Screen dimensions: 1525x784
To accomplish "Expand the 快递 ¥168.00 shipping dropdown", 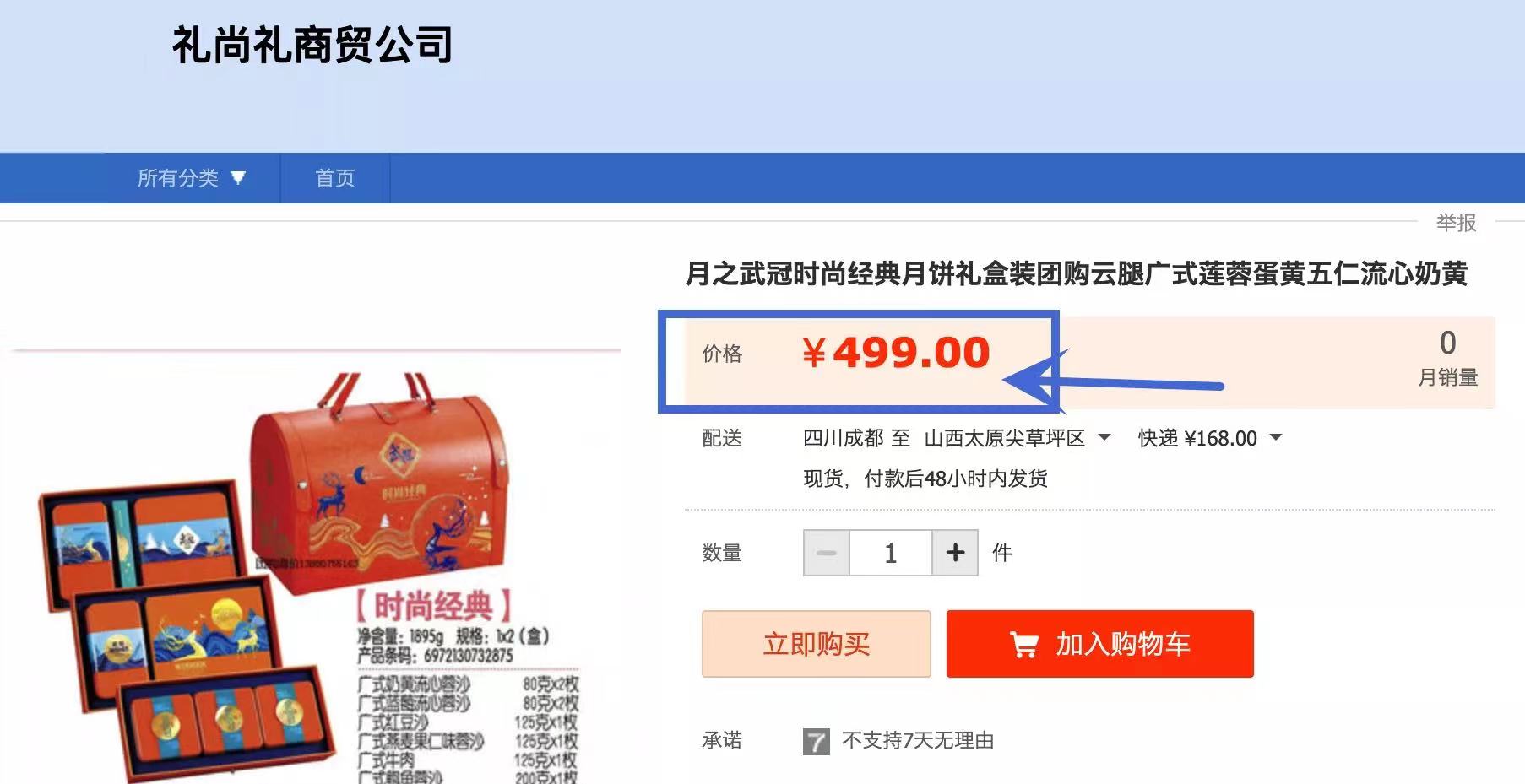I will pyautogui.click(x=1276, y=438).
